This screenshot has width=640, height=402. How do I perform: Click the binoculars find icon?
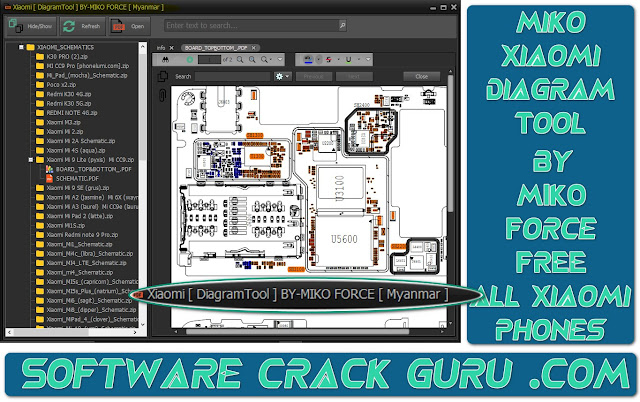pos(165,60)
